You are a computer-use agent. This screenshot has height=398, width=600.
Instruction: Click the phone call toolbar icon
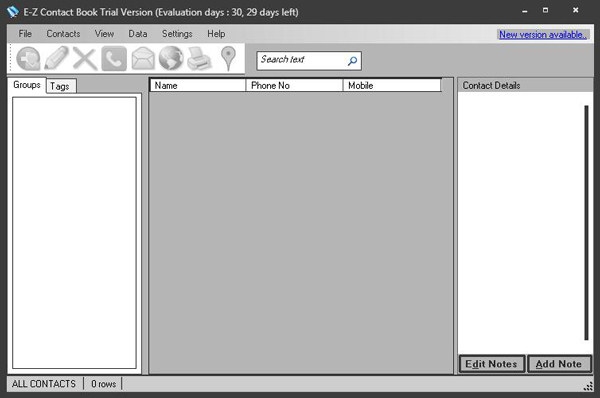pos(114,59)
